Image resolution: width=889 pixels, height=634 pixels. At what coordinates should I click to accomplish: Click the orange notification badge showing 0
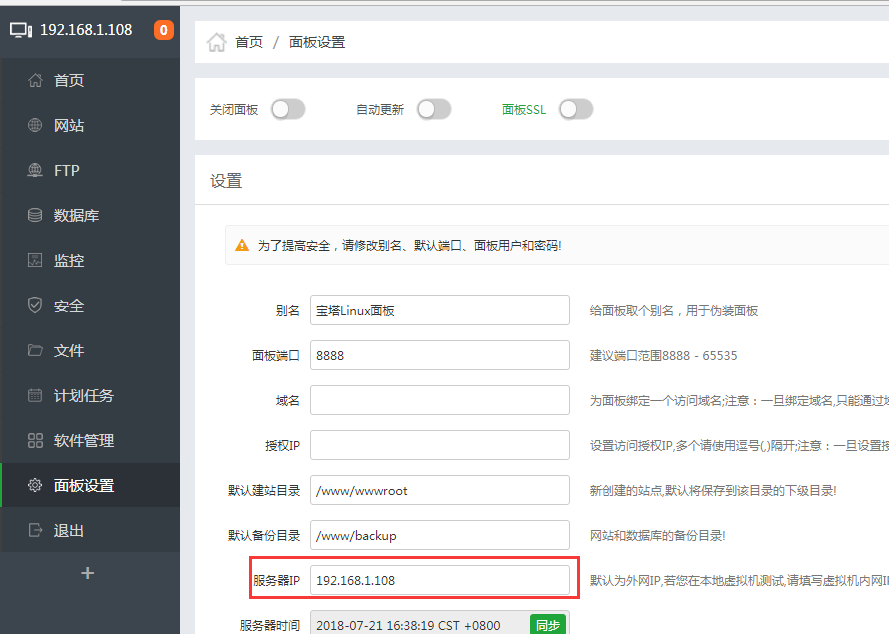coord(163,29)
